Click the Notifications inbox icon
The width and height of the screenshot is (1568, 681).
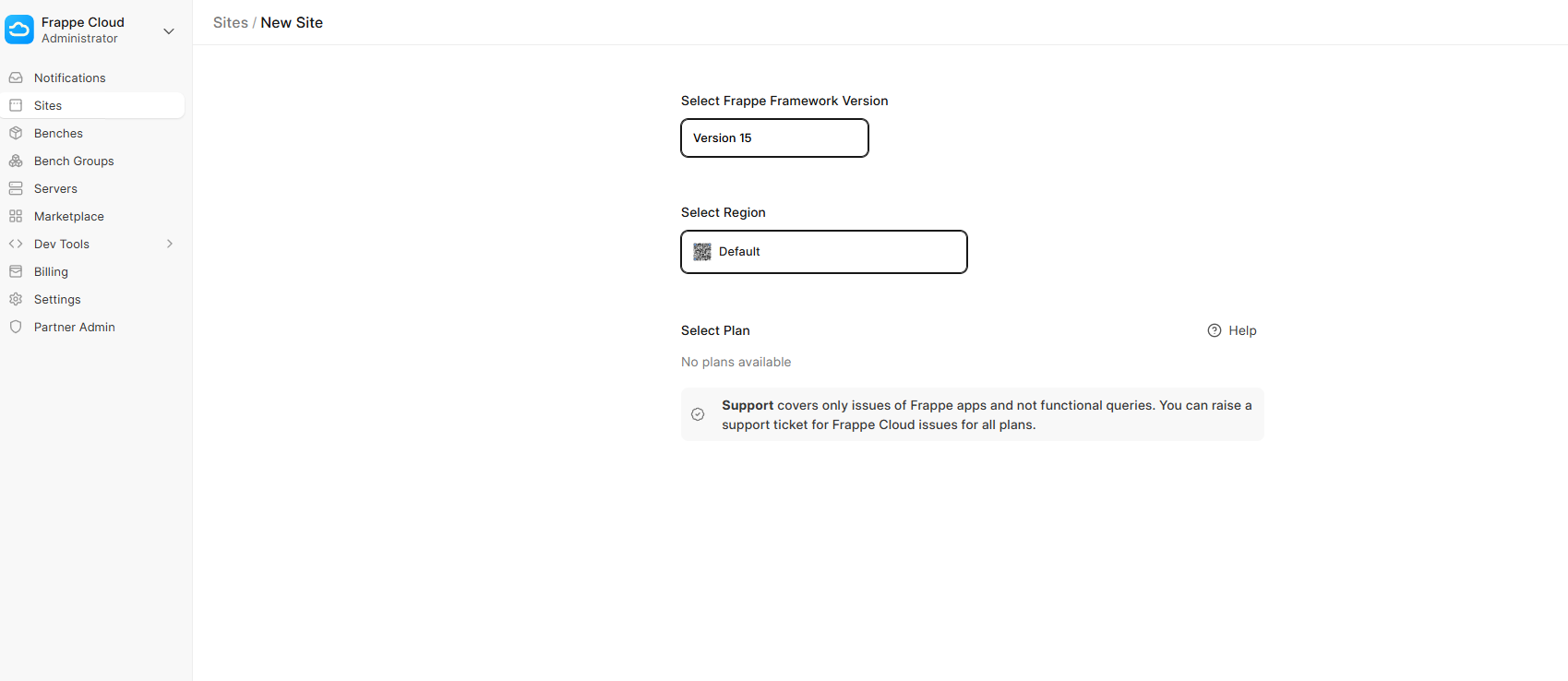(16, 78)
